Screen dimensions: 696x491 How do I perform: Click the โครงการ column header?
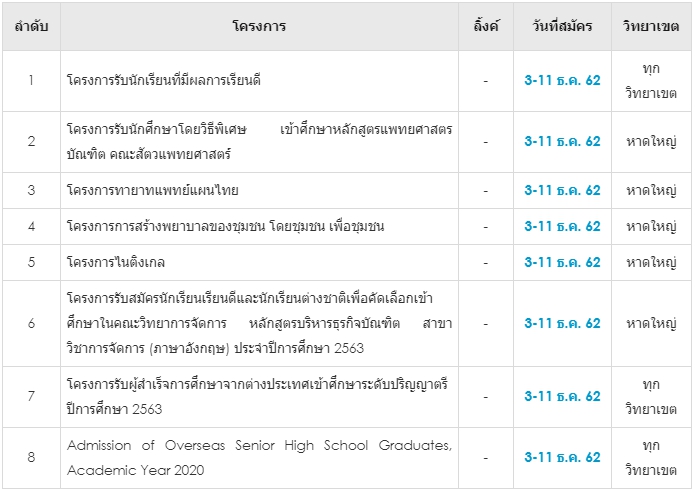[258, 27]
